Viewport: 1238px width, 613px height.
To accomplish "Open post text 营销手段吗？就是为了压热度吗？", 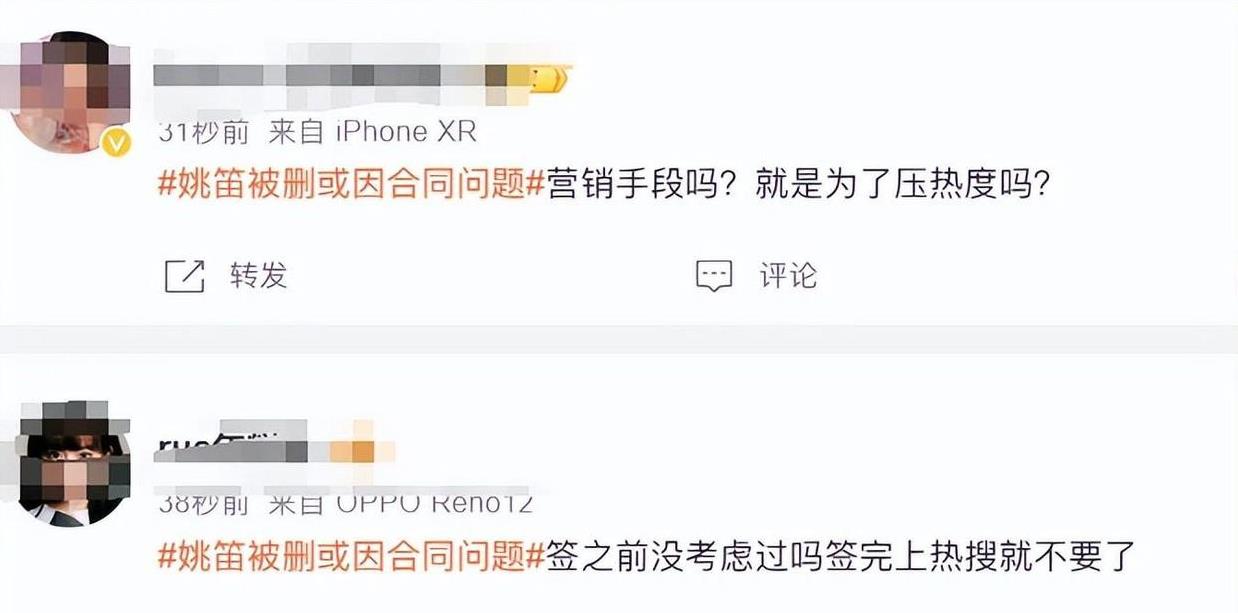I will click(798, 186).
